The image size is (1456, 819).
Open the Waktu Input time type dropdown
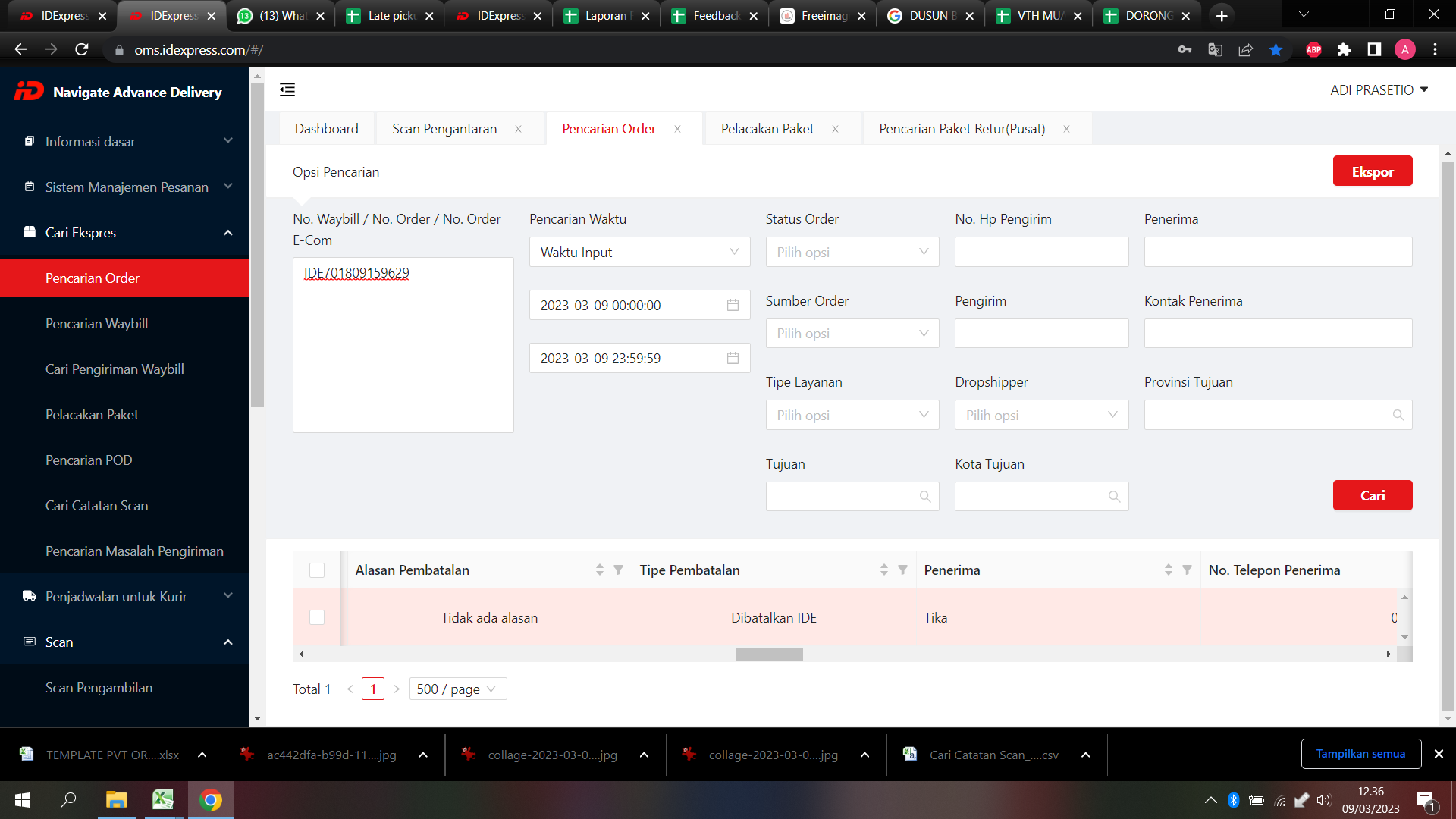coord(639,252)
